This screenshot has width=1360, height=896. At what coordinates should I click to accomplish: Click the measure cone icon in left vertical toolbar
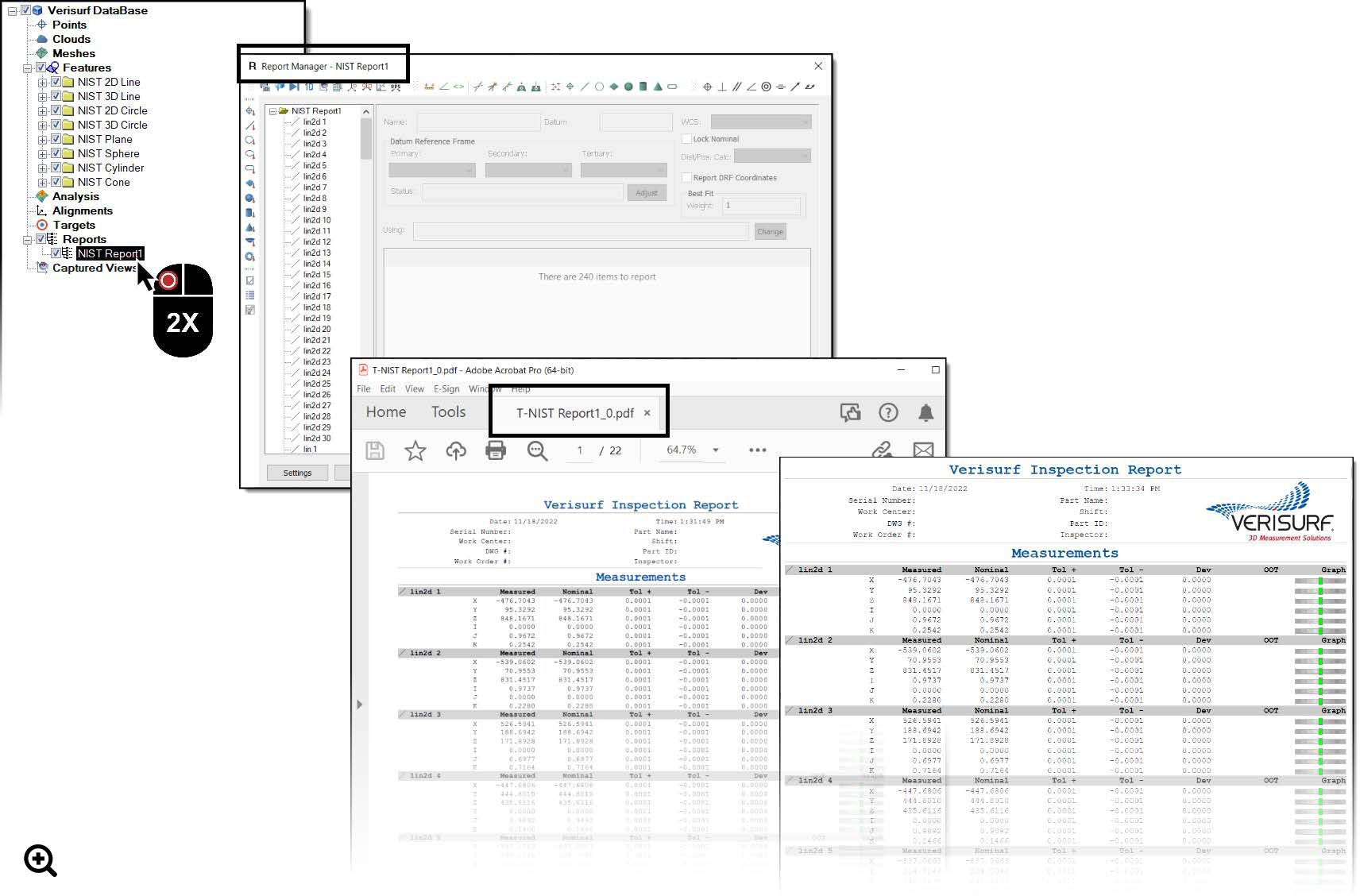coord(249,227)
